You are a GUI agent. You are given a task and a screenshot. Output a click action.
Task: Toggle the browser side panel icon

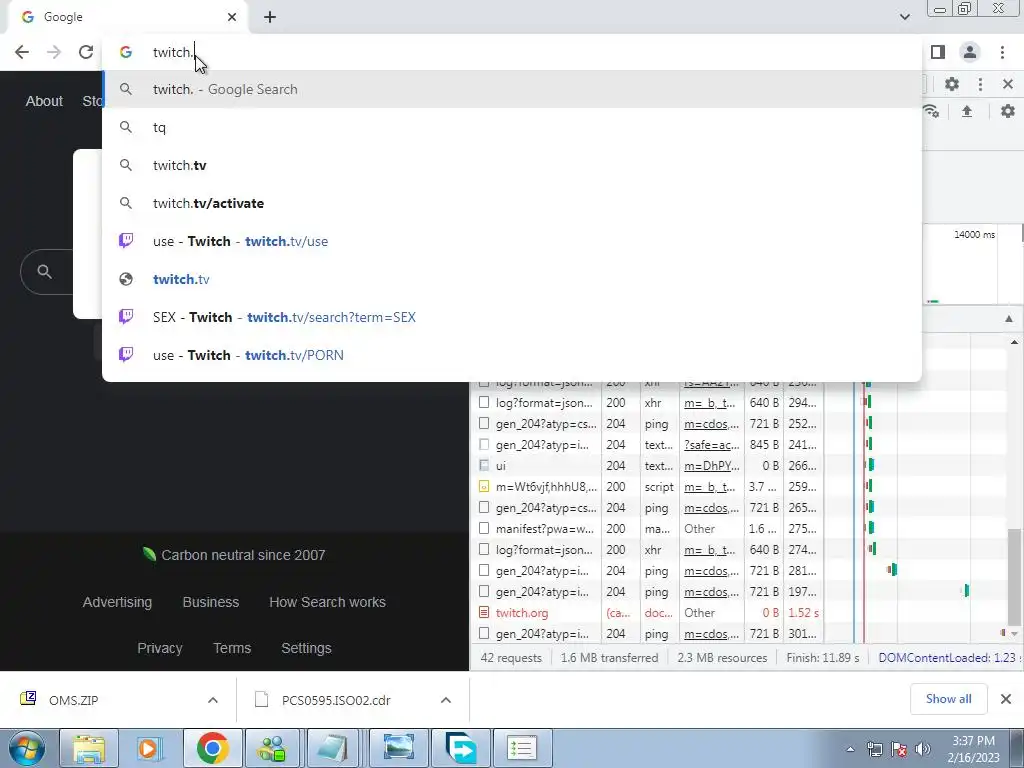click(x=938, y=52)
